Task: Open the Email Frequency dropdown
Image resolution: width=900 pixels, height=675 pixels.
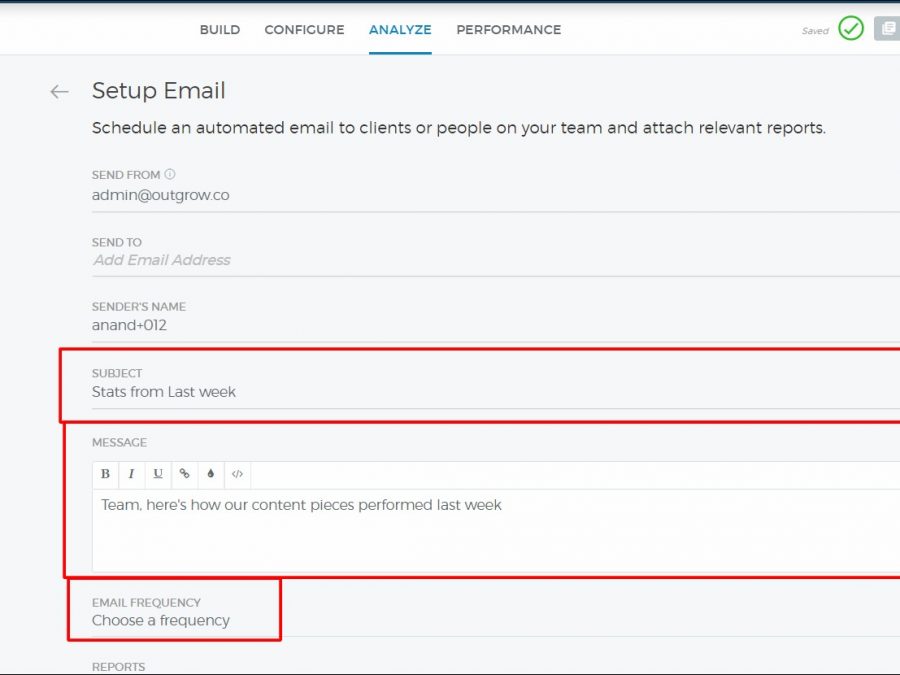Action: 161,620
